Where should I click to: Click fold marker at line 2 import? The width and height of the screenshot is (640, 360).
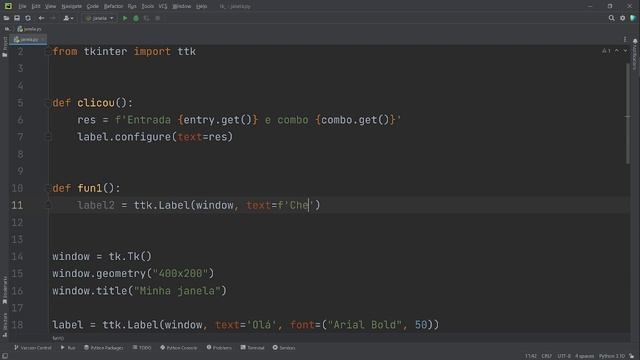(x=47, y=52)
